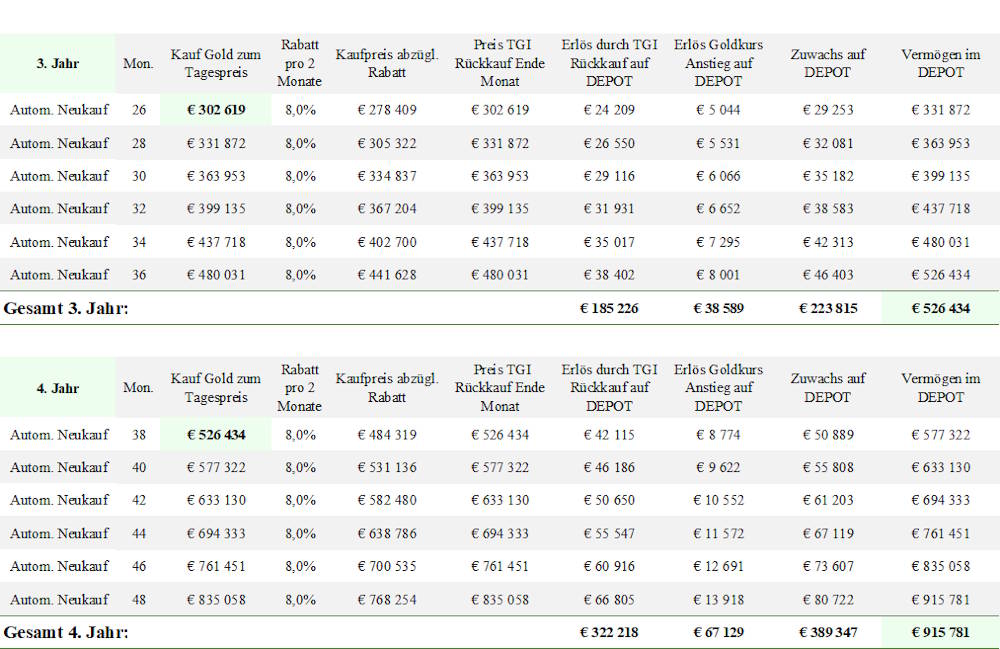Click the € 35 017 TGI proceeds cell
This screenshot has height=649, width=1000.
coord(609,242)
